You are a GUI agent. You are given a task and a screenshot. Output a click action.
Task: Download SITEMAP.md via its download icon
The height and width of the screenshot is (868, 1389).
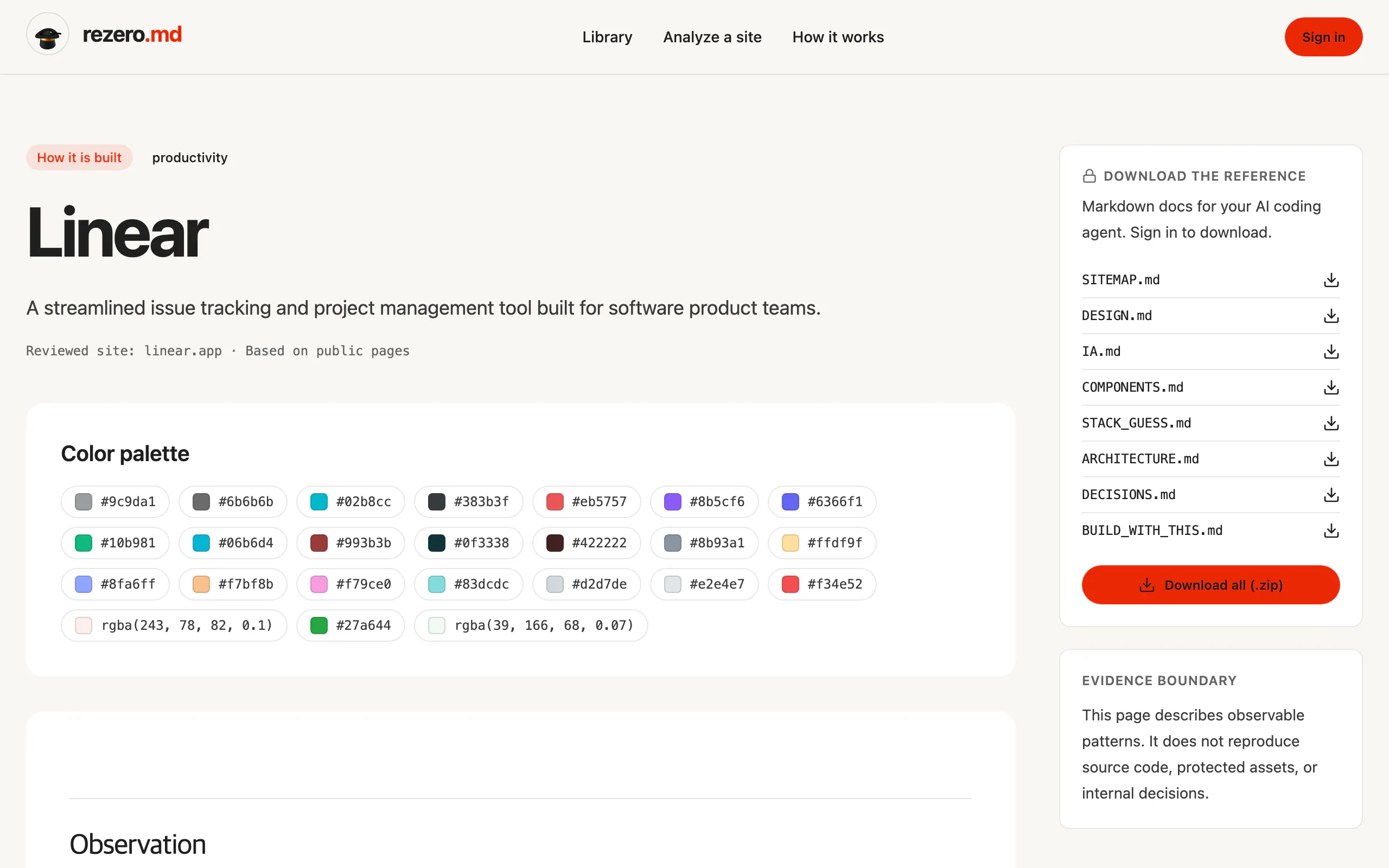pos(1331,280)
